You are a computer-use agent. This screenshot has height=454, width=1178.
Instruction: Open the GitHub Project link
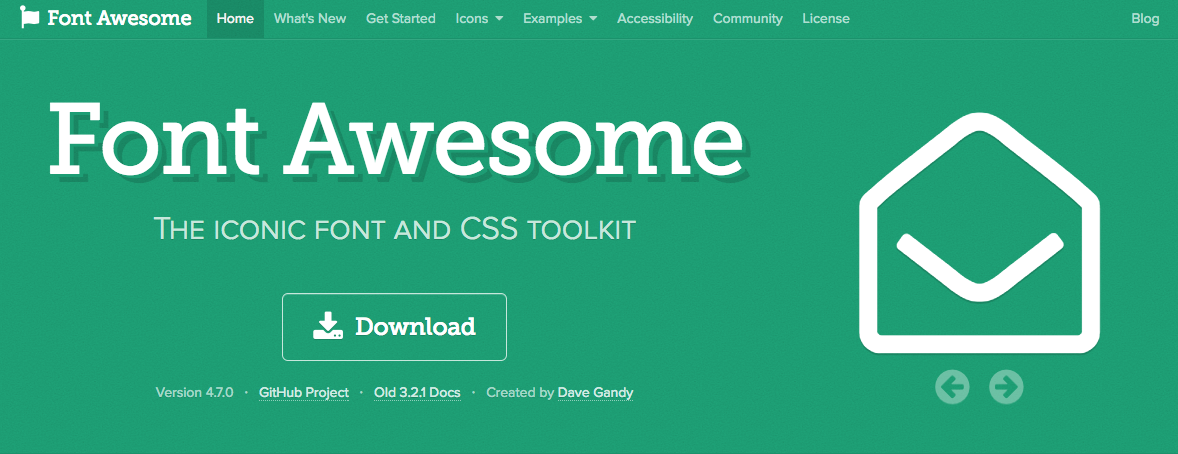304,392
